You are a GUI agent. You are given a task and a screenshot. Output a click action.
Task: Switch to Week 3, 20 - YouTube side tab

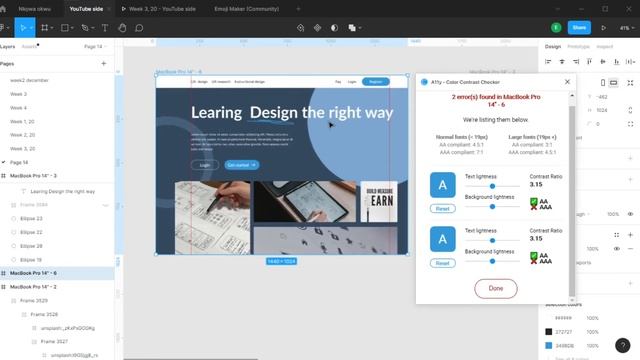pos(159,9)
